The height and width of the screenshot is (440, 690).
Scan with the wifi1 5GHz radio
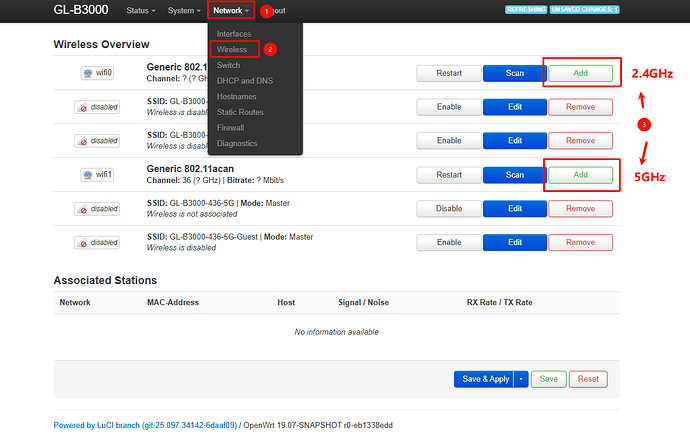click(x=514, y=175)
